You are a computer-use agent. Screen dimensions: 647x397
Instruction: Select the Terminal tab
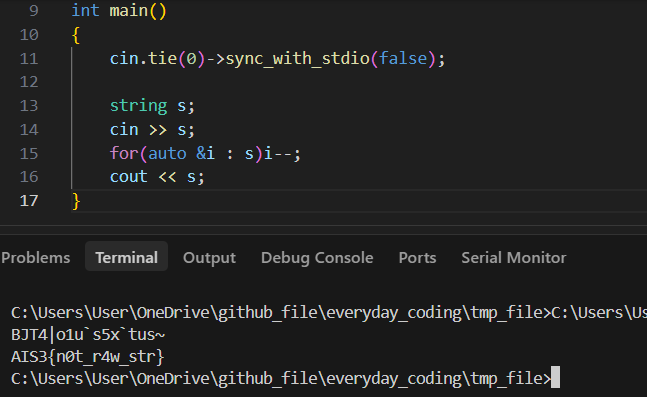[x=126, y=257]
